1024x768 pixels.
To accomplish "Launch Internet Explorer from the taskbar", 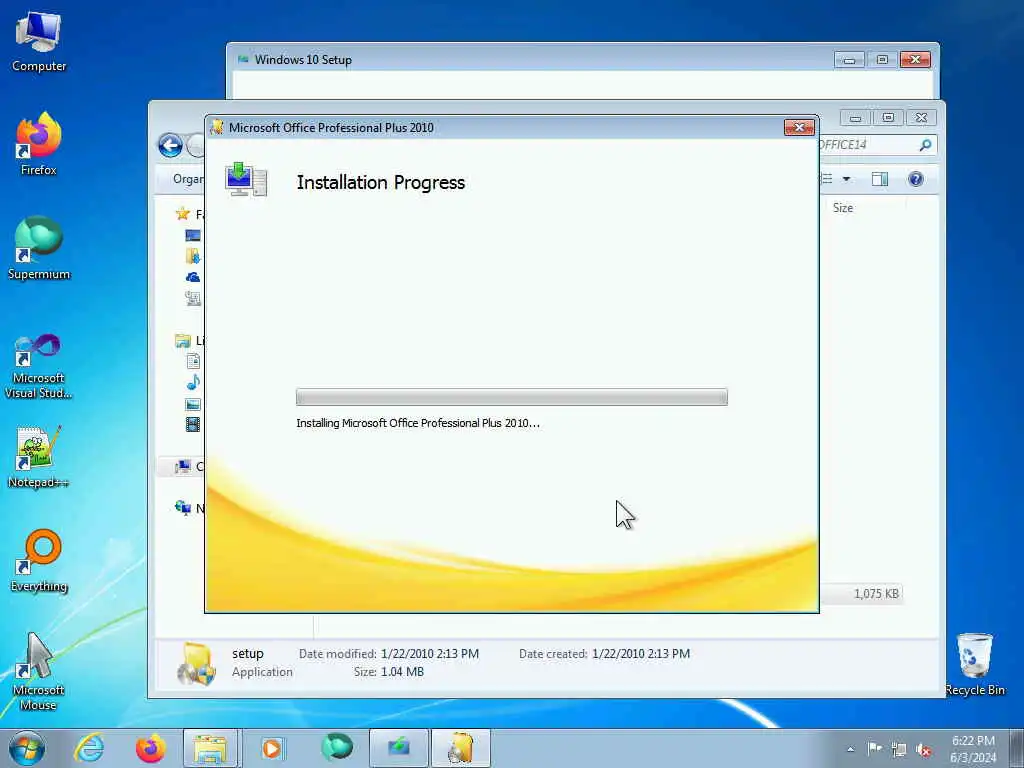I will point(89,748).
